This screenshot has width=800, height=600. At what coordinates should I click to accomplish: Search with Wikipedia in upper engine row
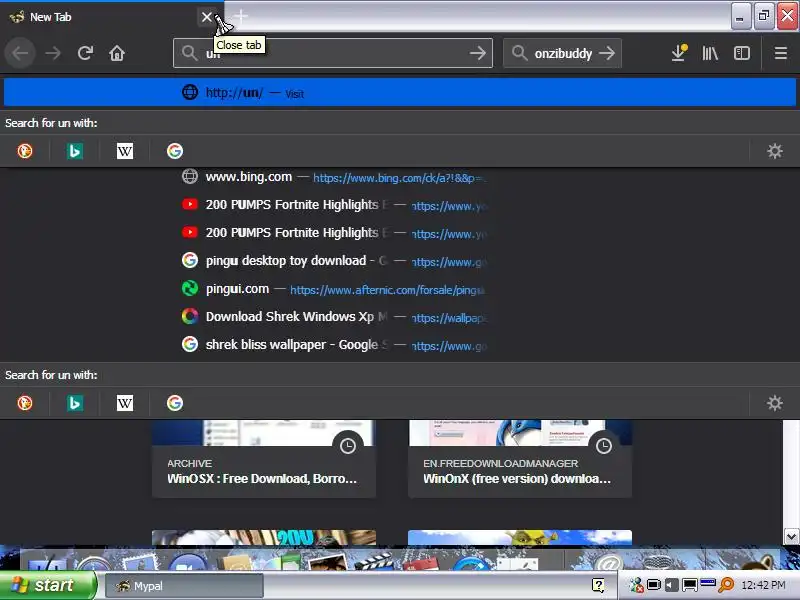(x=125, y=151)
